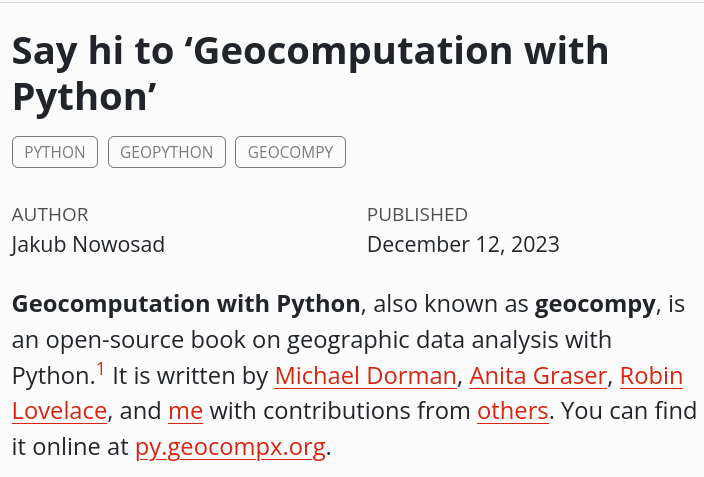
Task: Select the GEOCOMPY category tag
Action: tap(290, 152)
